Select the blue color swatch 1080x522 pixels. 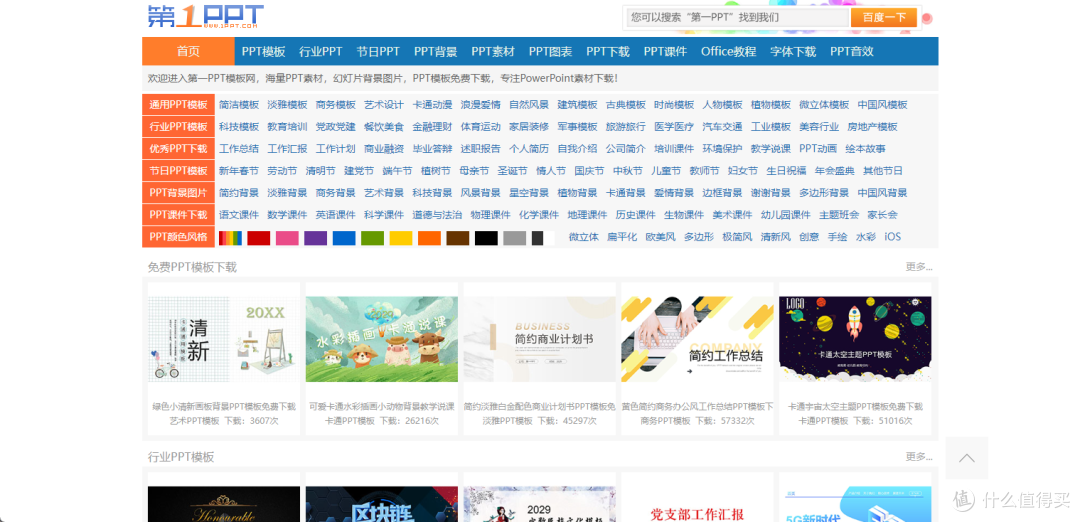click(344, 238)
